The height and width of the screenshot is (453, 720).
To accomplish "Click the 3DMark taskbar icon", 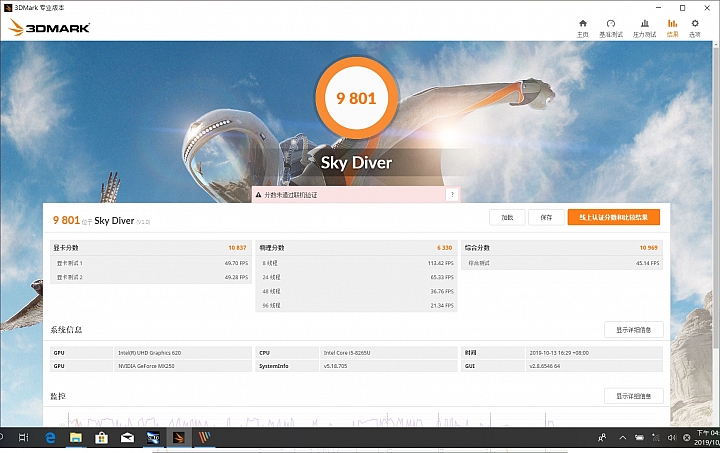I will (x=179, y=438).
